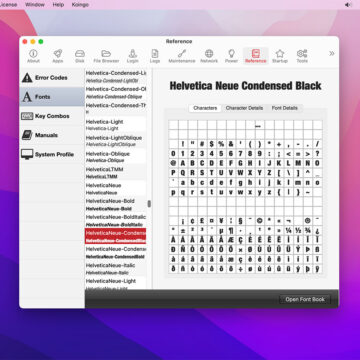Click the Æ uppercase character cell
Image resolution: width=360 pixels, height=360 pixels.
[x=231, y=240]
